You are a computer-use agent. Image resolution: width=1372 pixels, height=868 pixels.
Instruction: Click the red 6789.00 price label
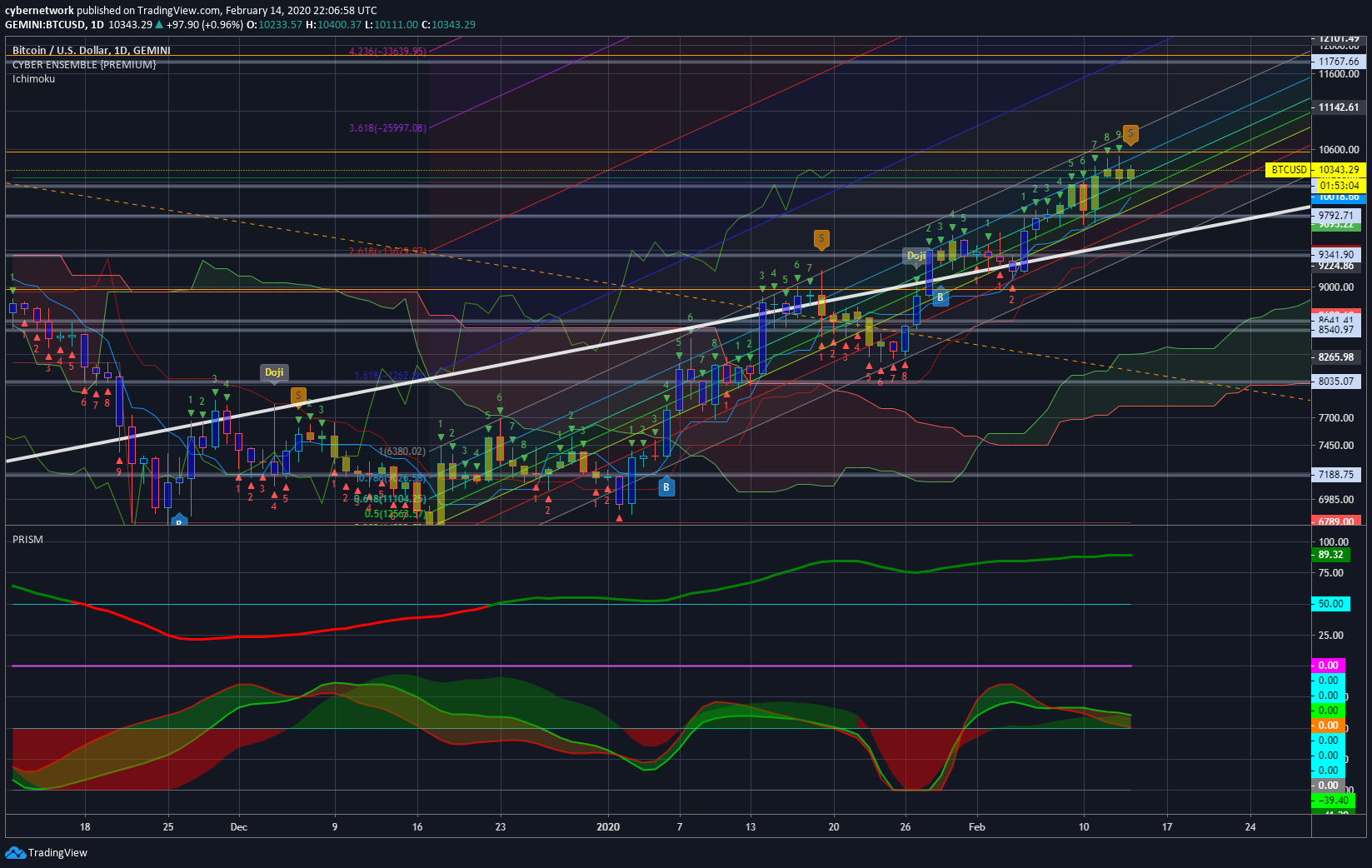(x=1336, y=521)
